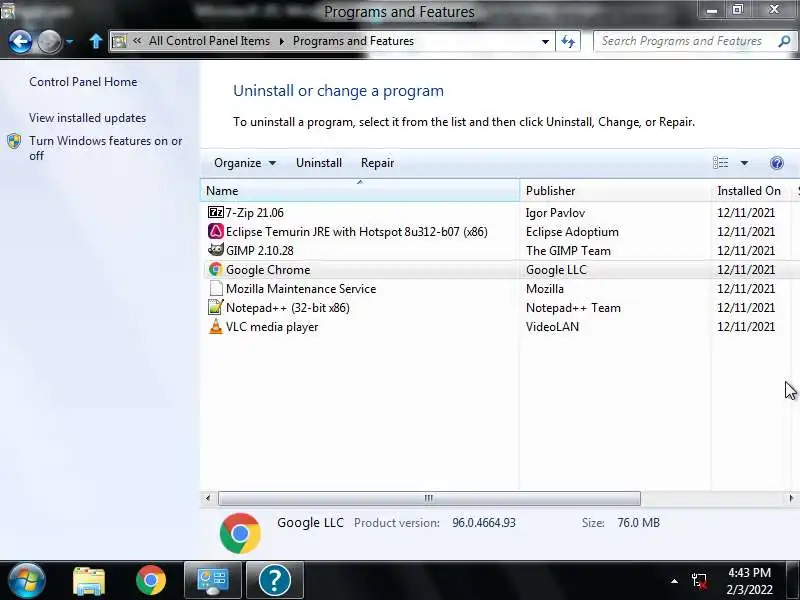This screenshot has width=800, height=600.
Task: Click the 76.0 MB size value
Action: (638, 523)
